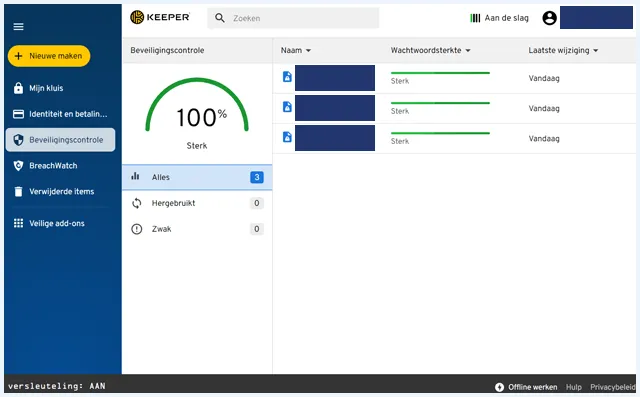Viewport: 640px width, 397px height.
Task: Select the Hergebruikt filter
Action: [x=197, y=203]
